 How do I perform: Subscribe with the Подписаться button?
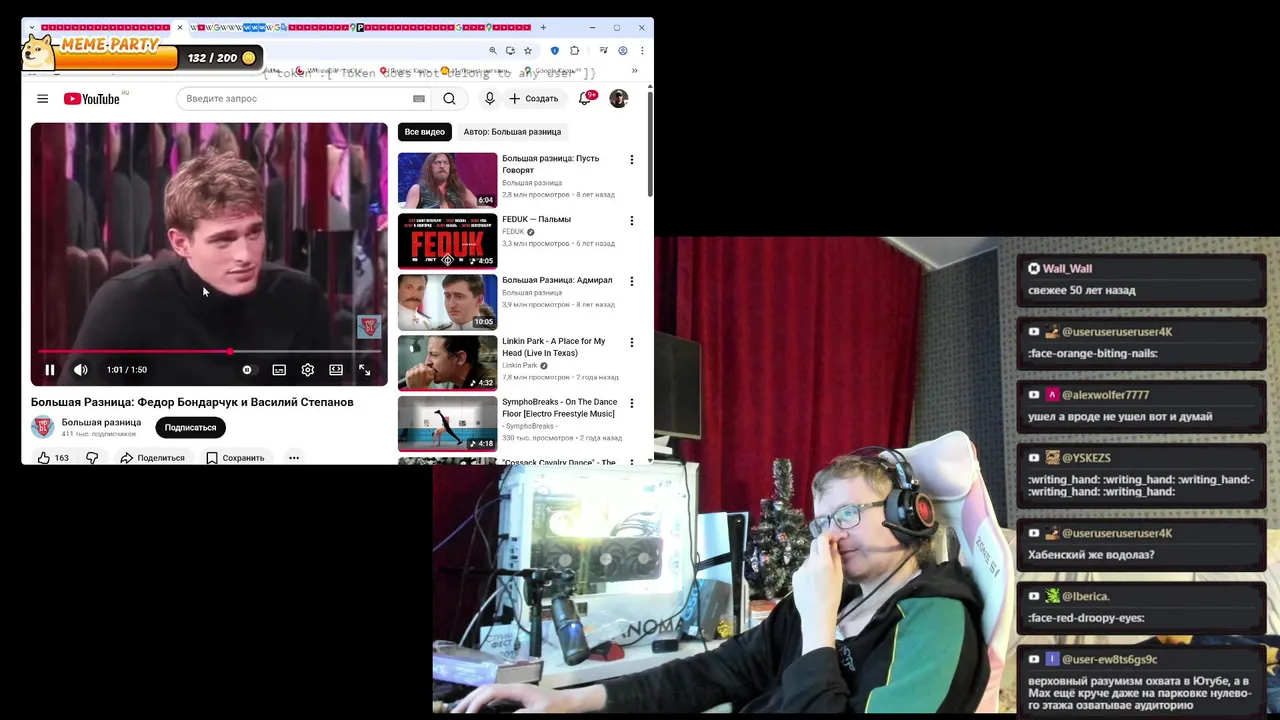(190, 427)
